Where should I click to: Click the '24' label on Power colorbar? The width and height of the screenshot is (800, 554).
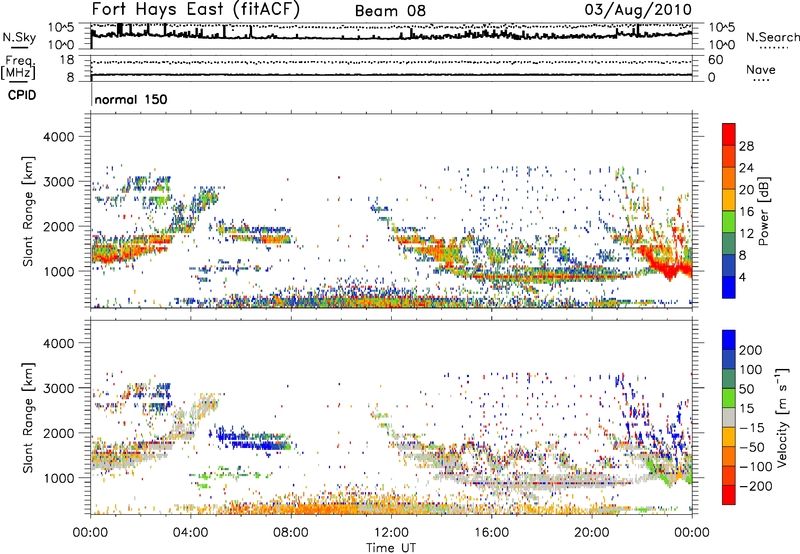coord(746,168)
